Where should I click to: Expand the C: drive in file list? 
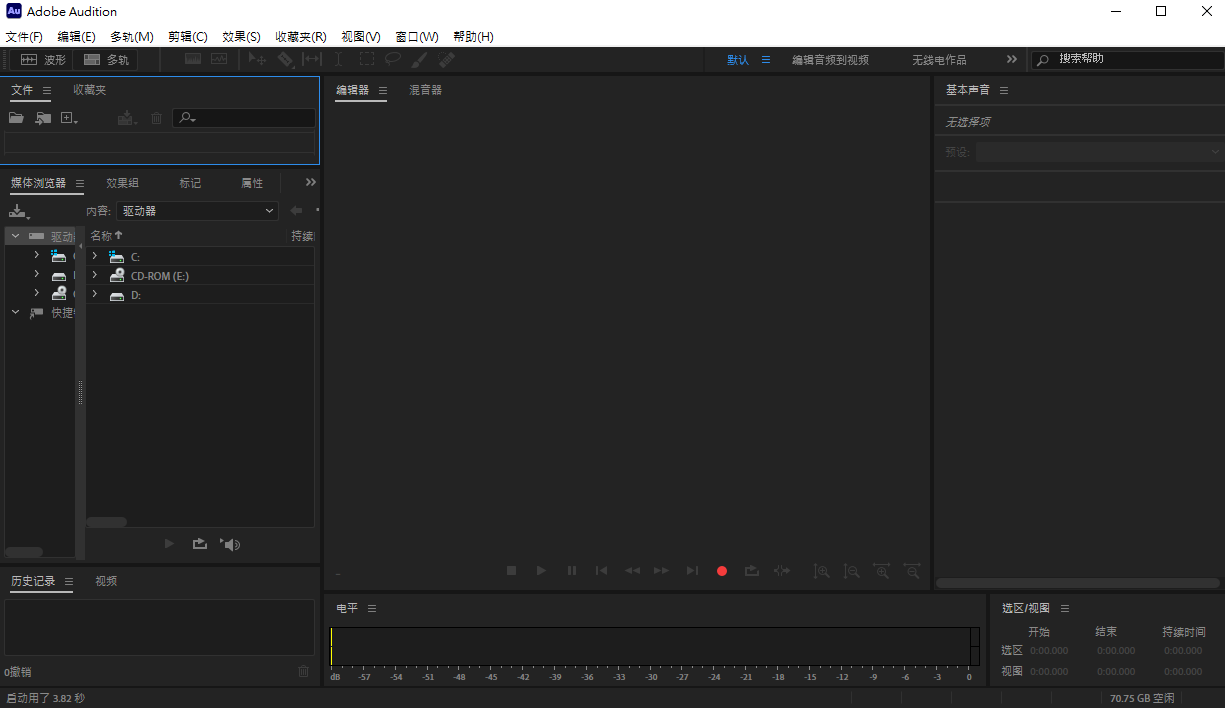pyautogui.click(x=95, y=257)
